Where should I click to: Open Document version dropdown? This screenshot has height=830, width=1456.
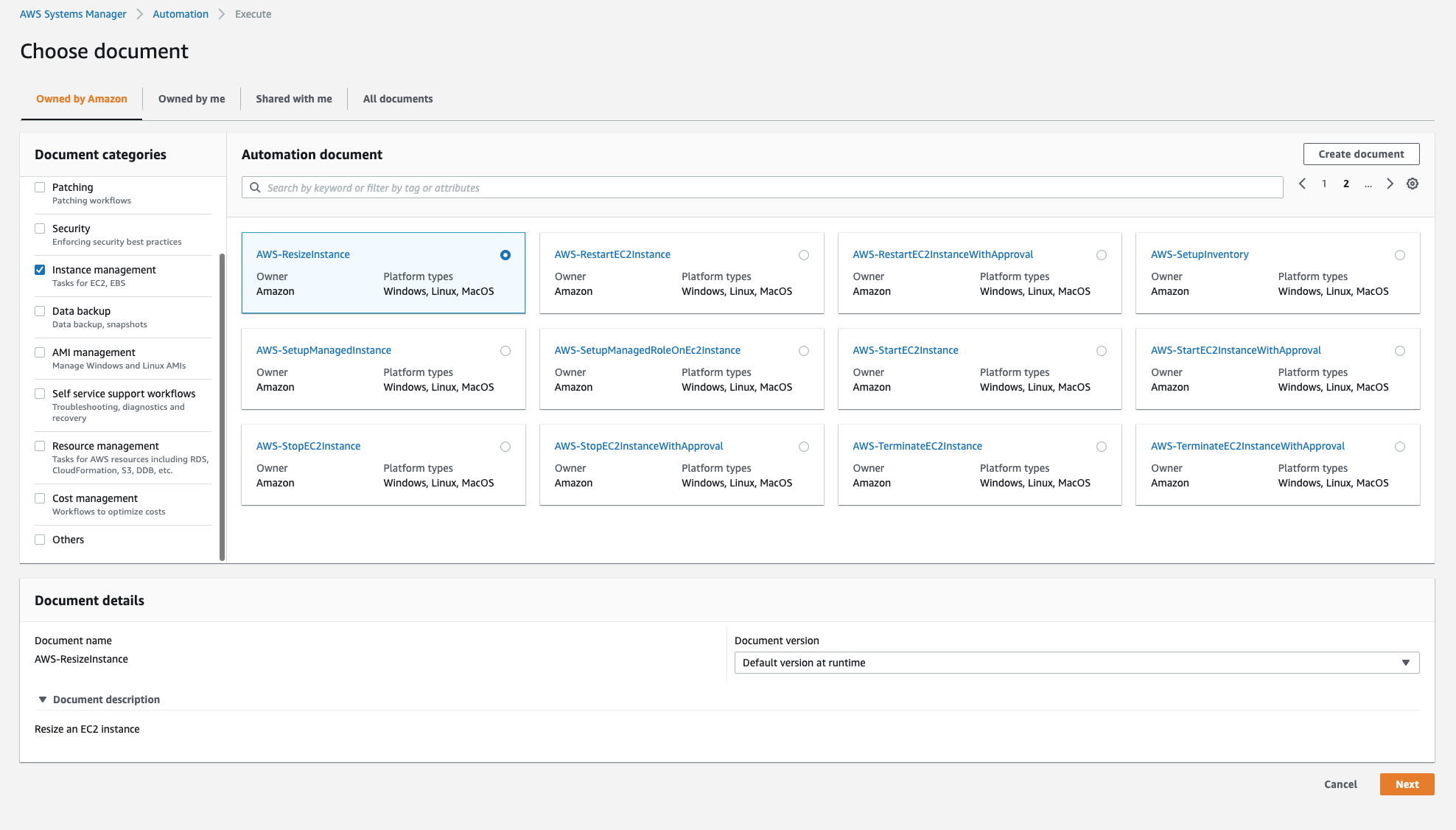click(1077, 663)
